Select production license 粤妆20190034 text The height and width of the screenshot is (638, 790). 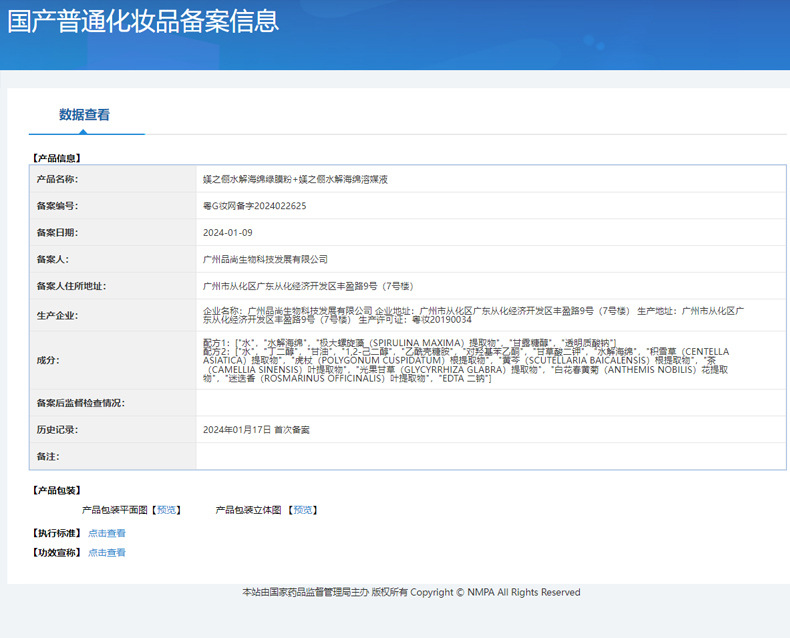[442, 320]
